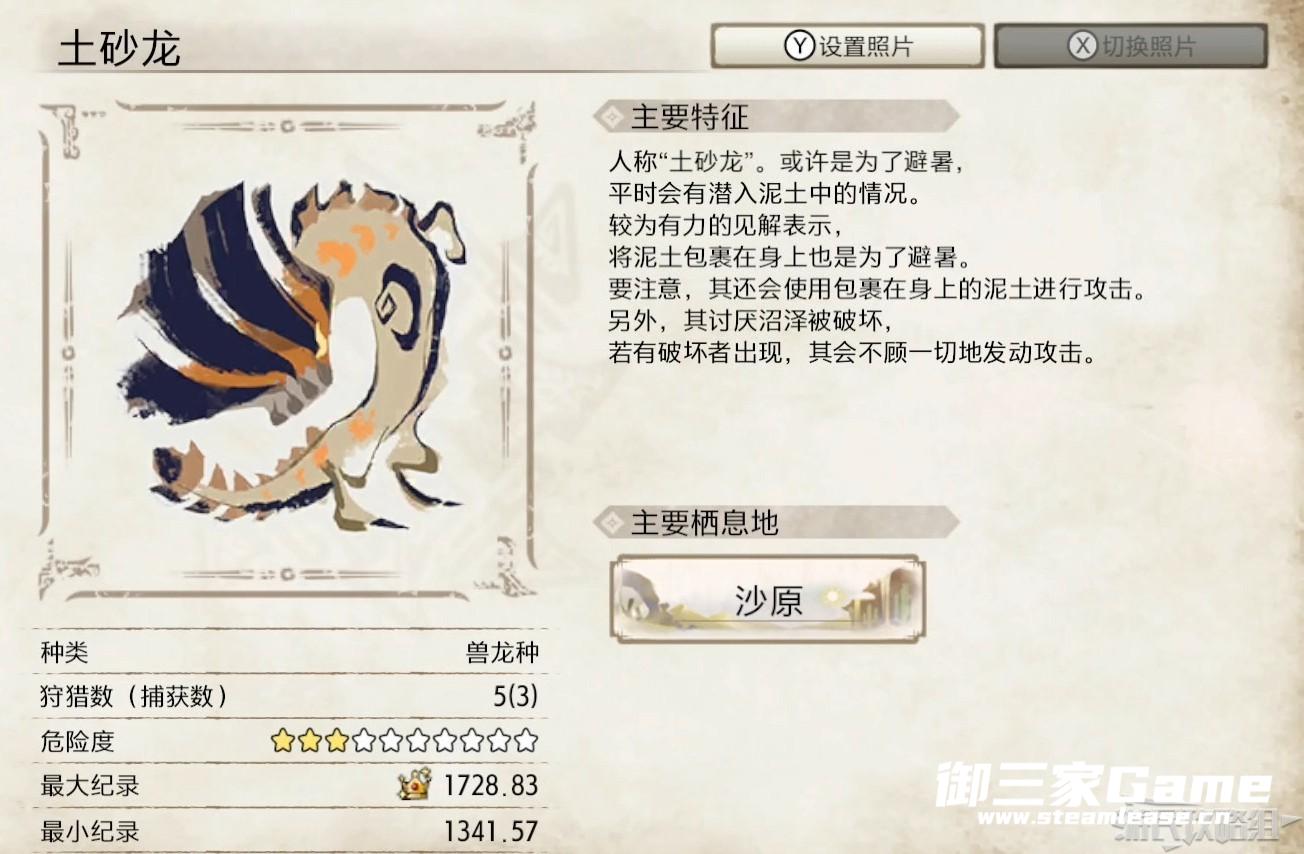
Task: Select the 最小纪录 1341.57 row
Action: [290, 830]
